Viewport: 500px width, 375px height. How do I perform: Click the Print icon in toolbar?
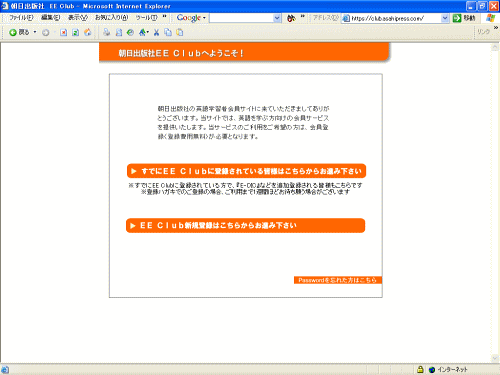click(107, 32)
